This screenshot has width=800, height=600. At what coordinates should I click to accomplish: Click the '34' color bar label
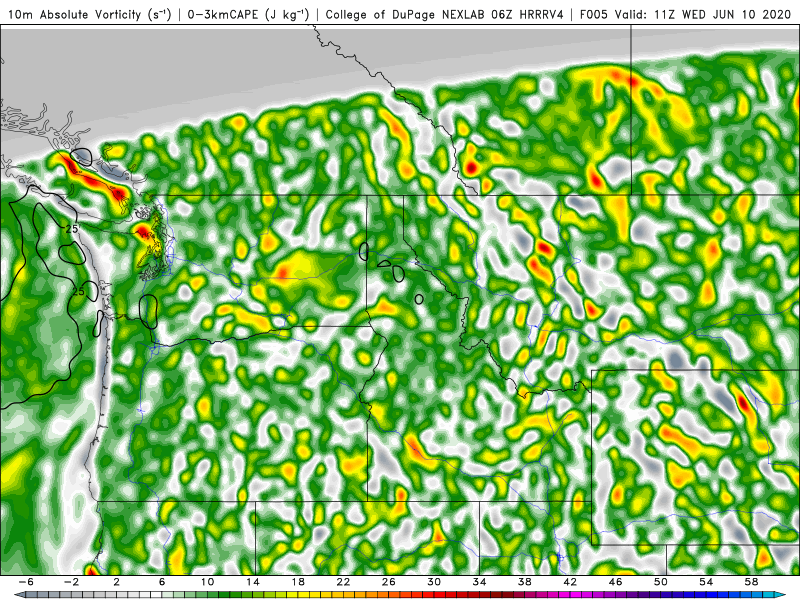479,582
